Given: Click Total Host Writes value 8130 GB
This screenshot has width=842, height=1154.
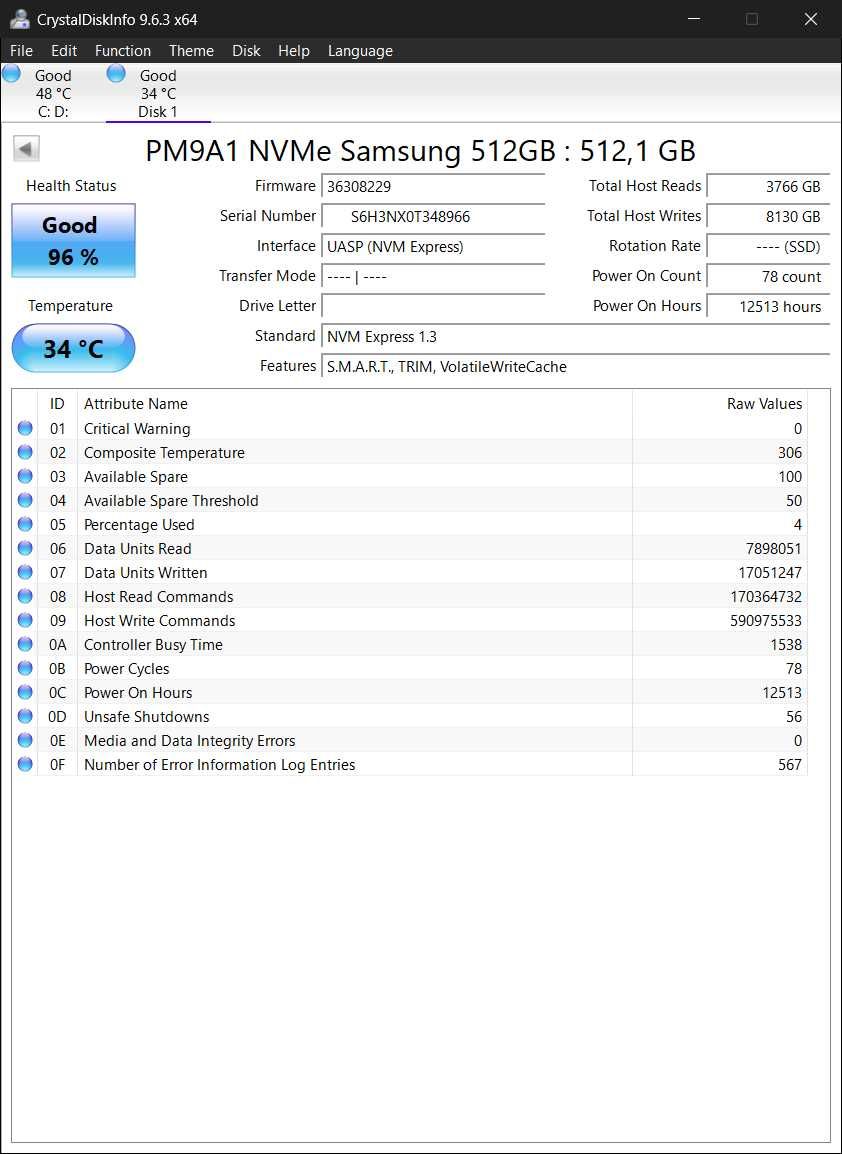Looking at the screenshot, I should pos(768,216).
